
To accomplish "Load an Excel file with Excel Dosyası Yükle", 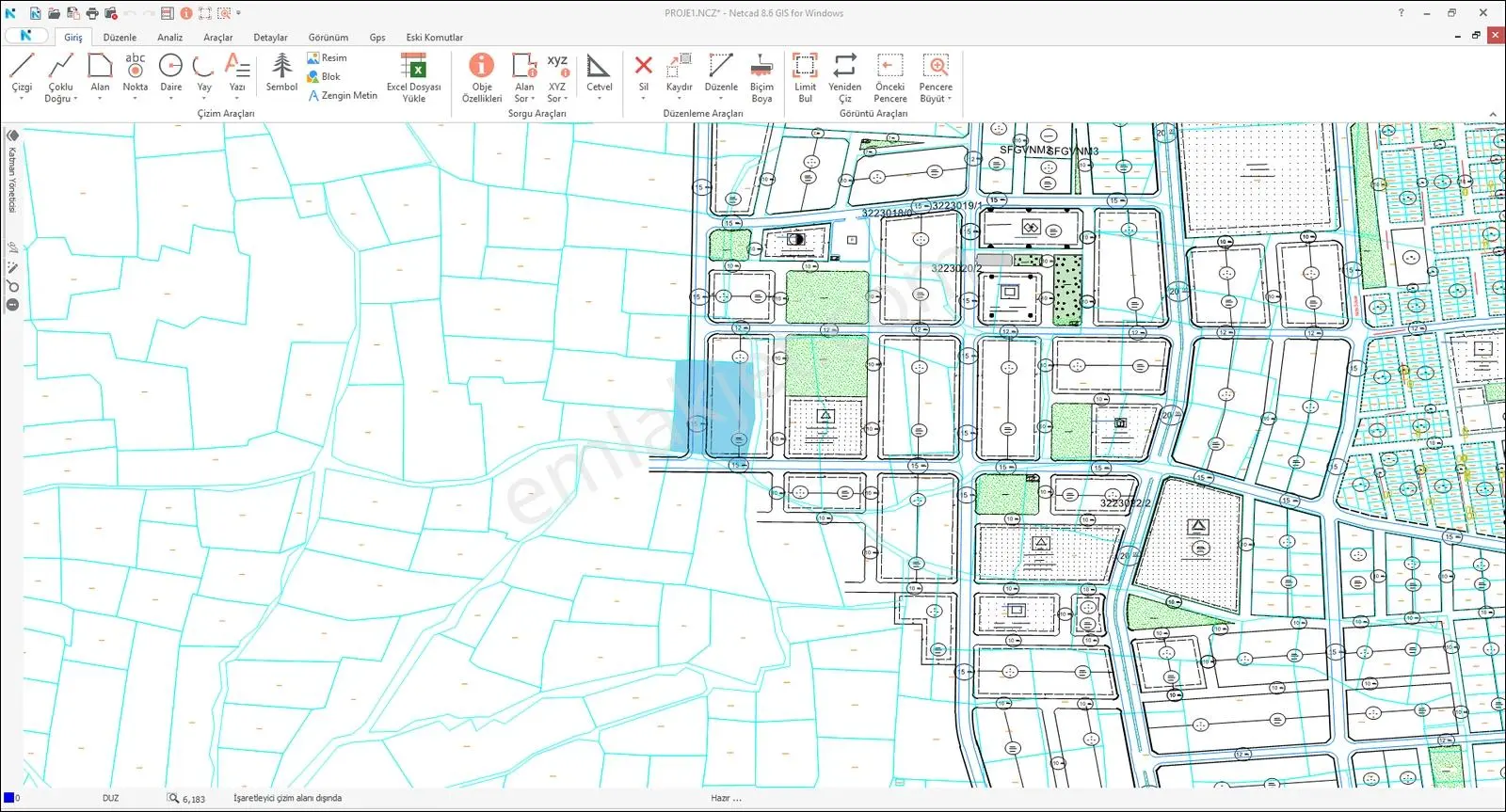I will pos(413,77).
